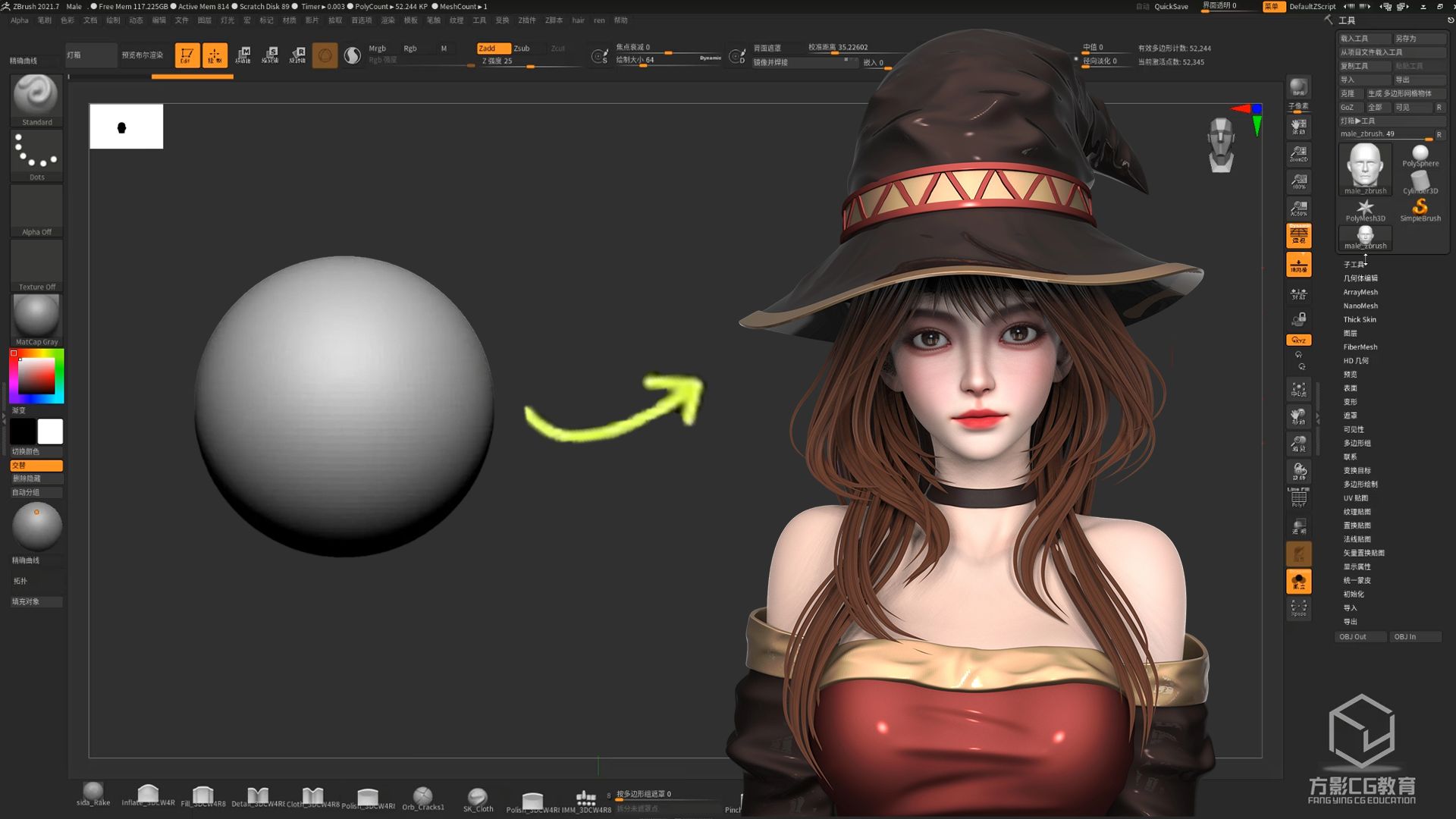Select the Move mode icon (M)
1456x819 pixels.
tap(243, 55)
